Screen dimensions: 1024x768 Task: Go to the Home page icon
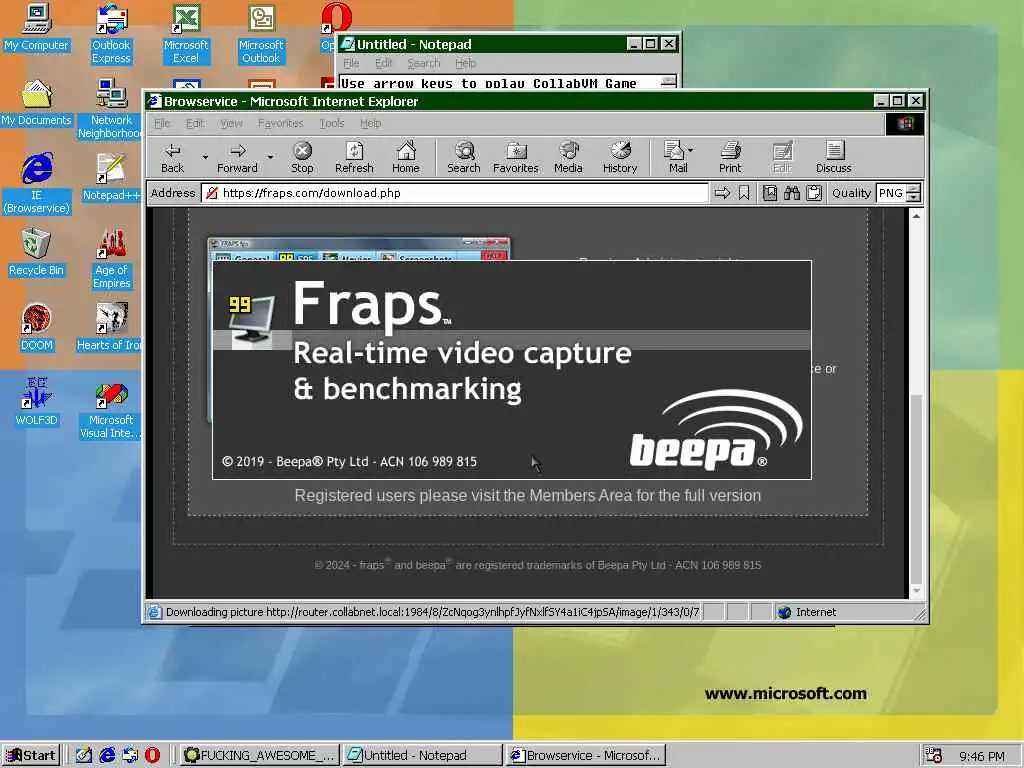tap(406, 158)
